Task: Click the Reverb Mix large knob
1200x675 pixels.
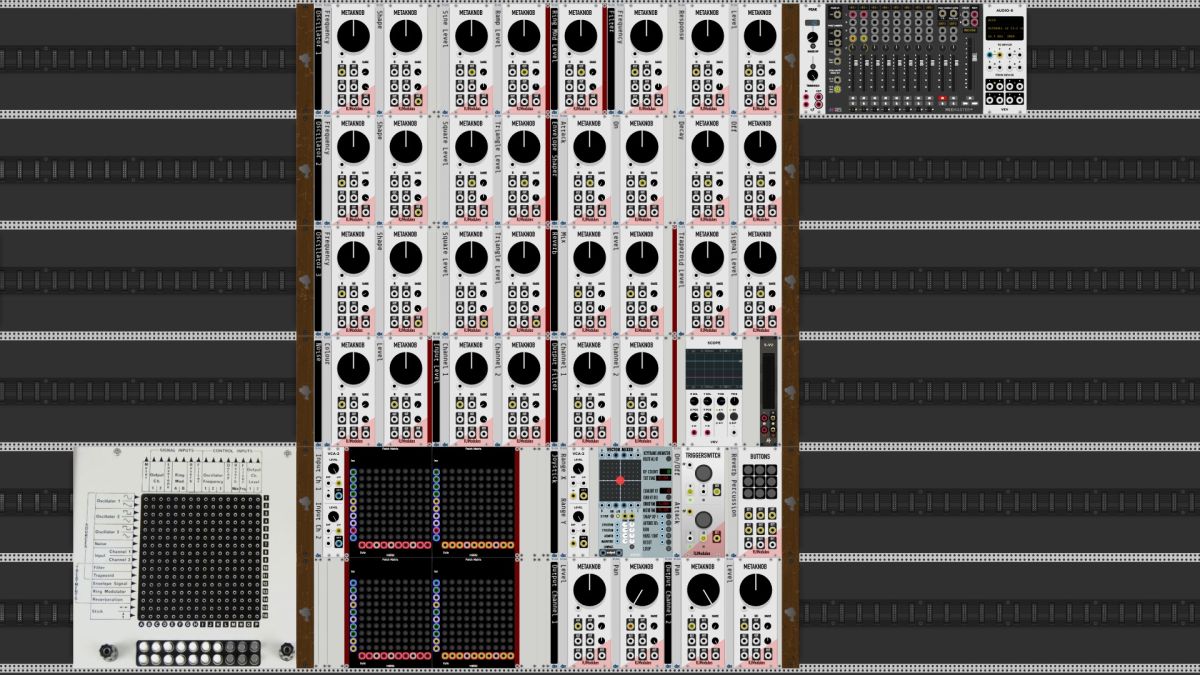Action: [589, 258]
